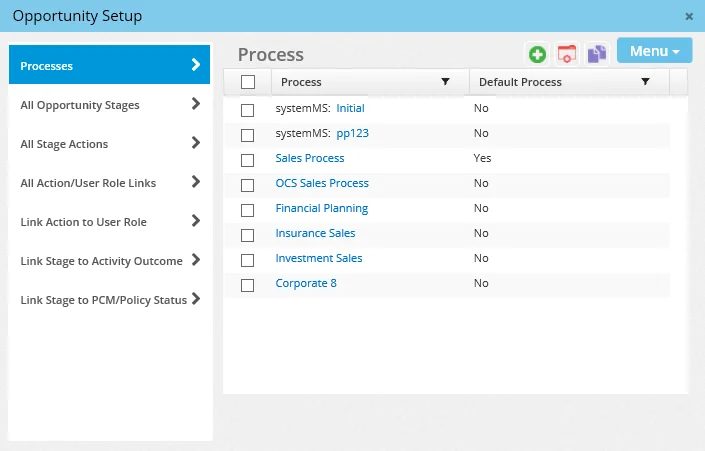
Task: Go to All Action/User Role Links
Action: [110, 183]
